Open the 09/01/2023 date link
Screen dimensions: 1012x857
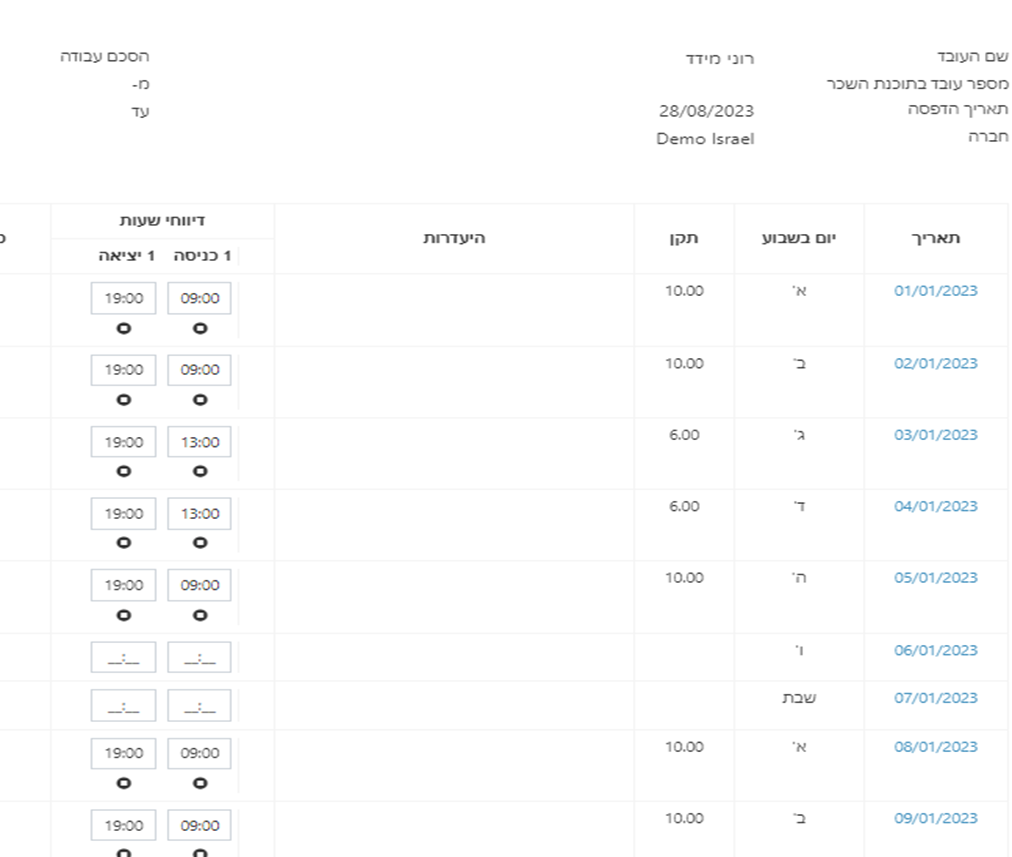936,818
